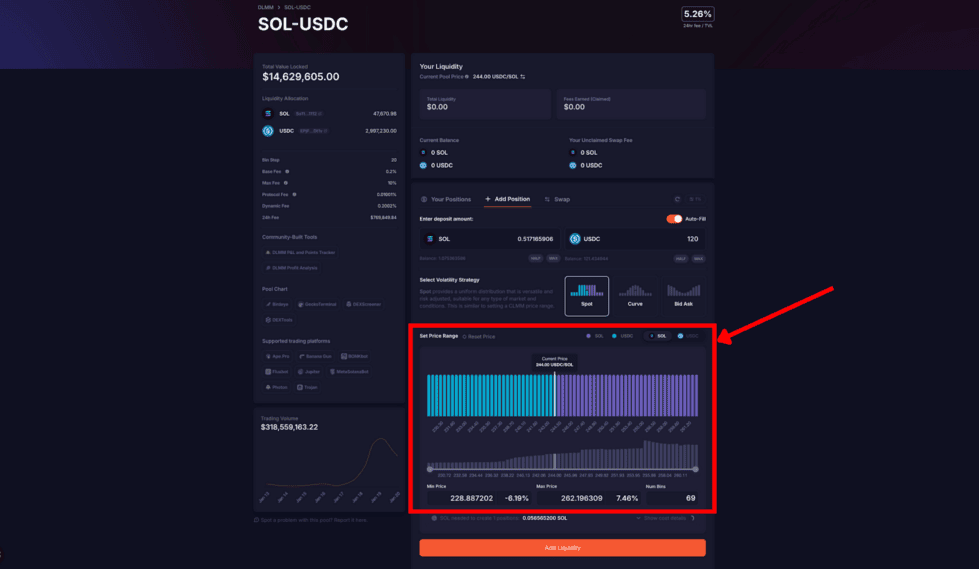Open Fluxbot trading platform
Image resolution: width=979 pixels, height=569 pixels.
(277, 372)
